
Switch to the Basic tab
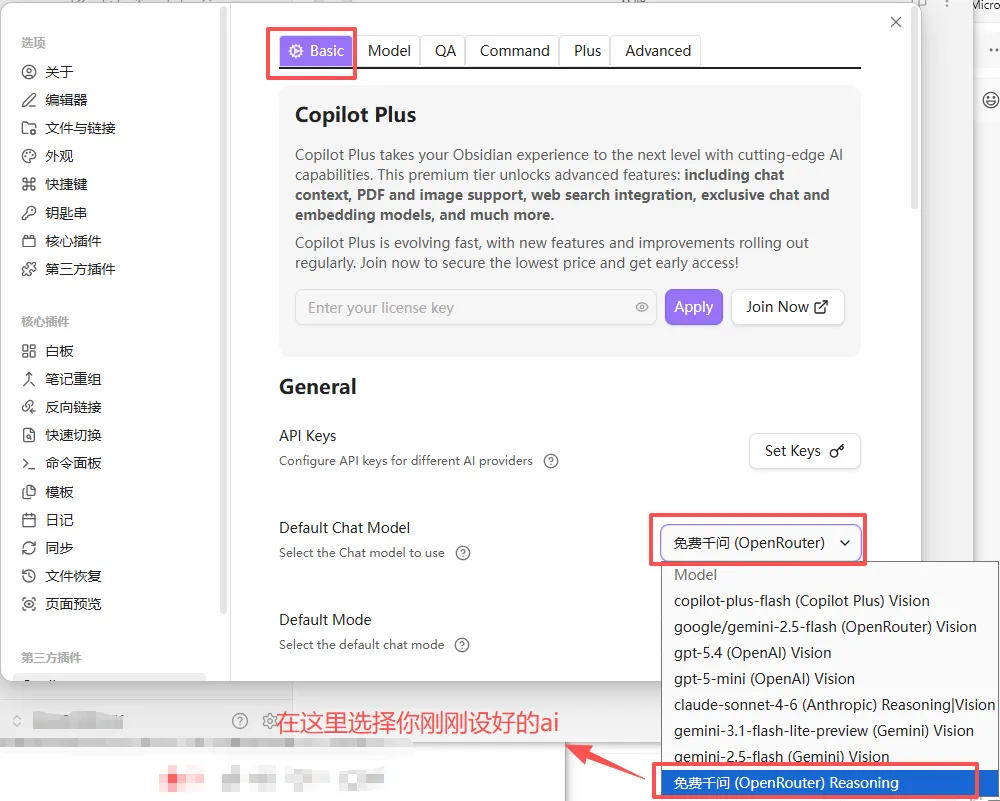click(316, 51)
